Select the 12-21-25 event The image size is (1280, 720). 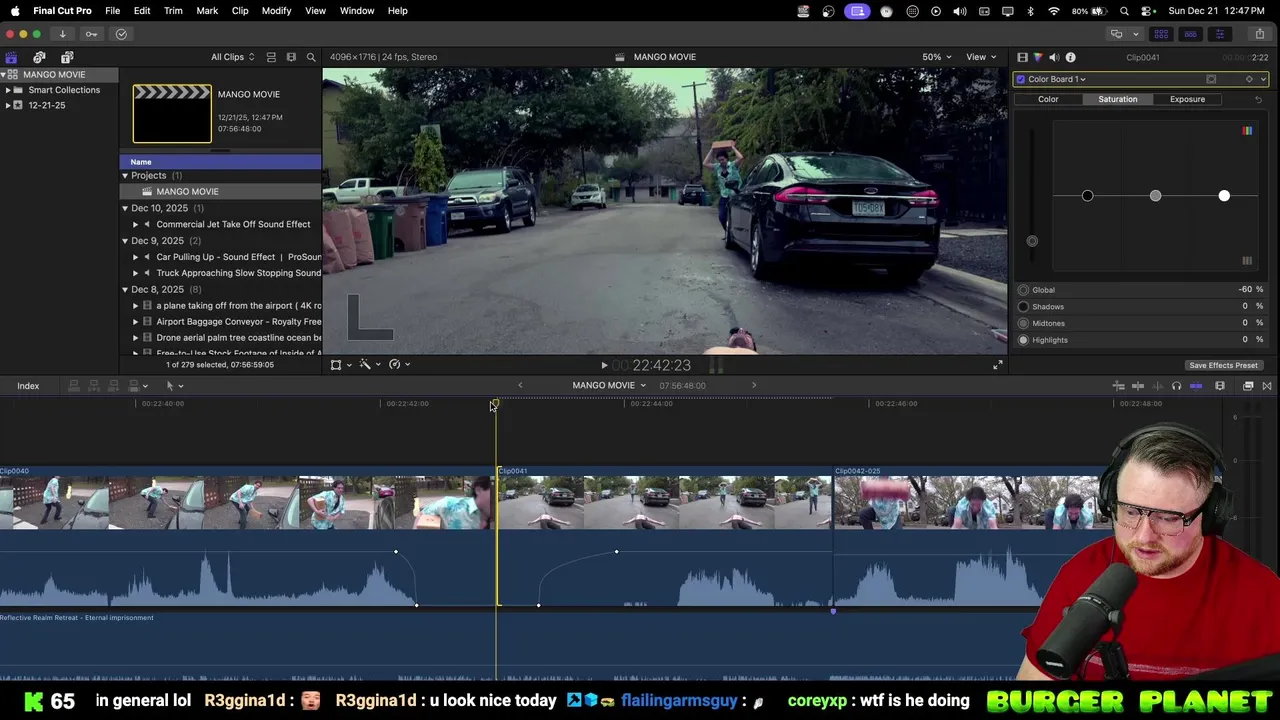pyautogui.click(x=46, y=105)
